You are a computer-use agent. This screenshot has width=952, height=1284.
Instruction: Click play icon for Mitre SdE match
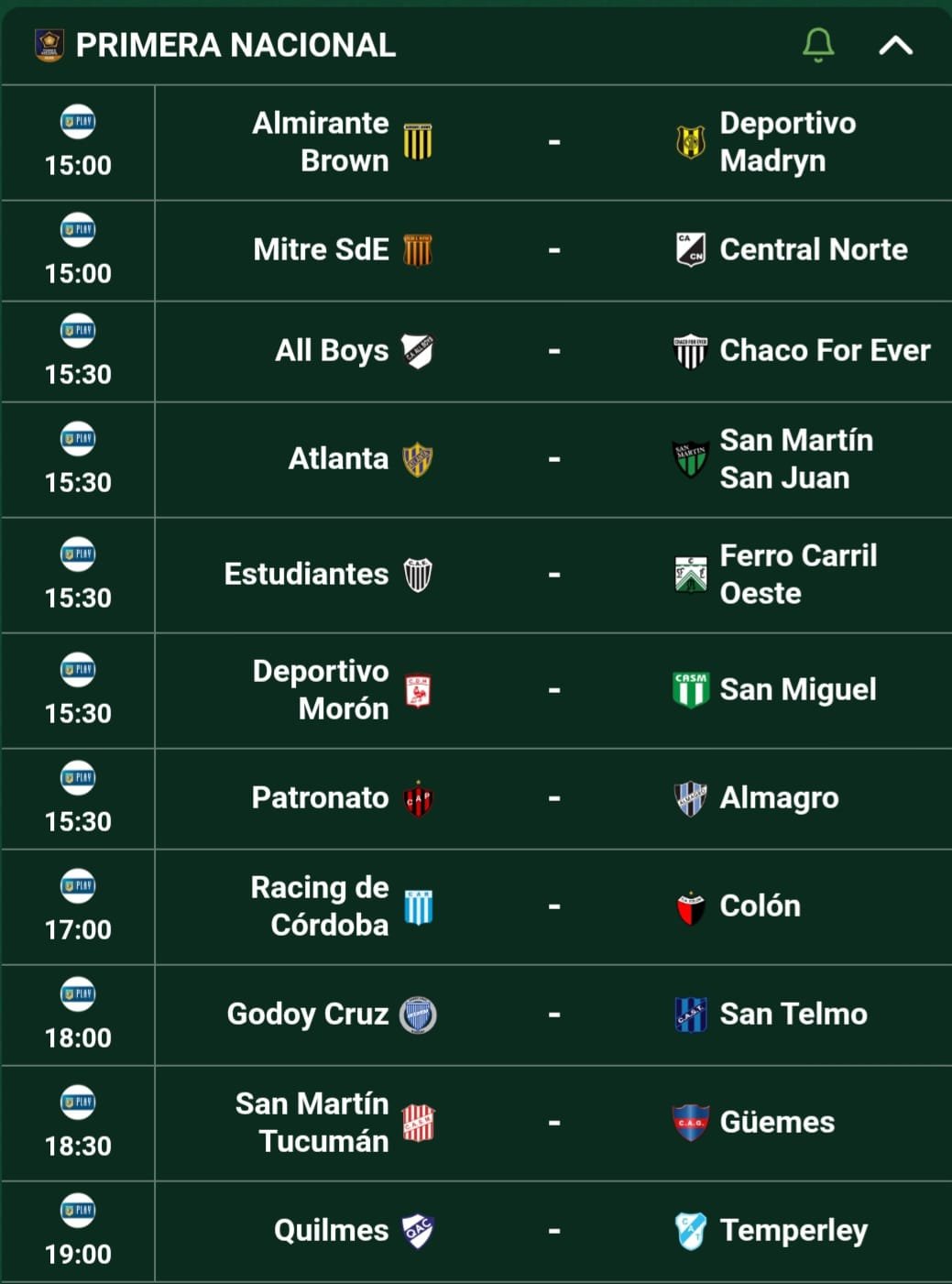pyautogui.click(x=78, y=230)
